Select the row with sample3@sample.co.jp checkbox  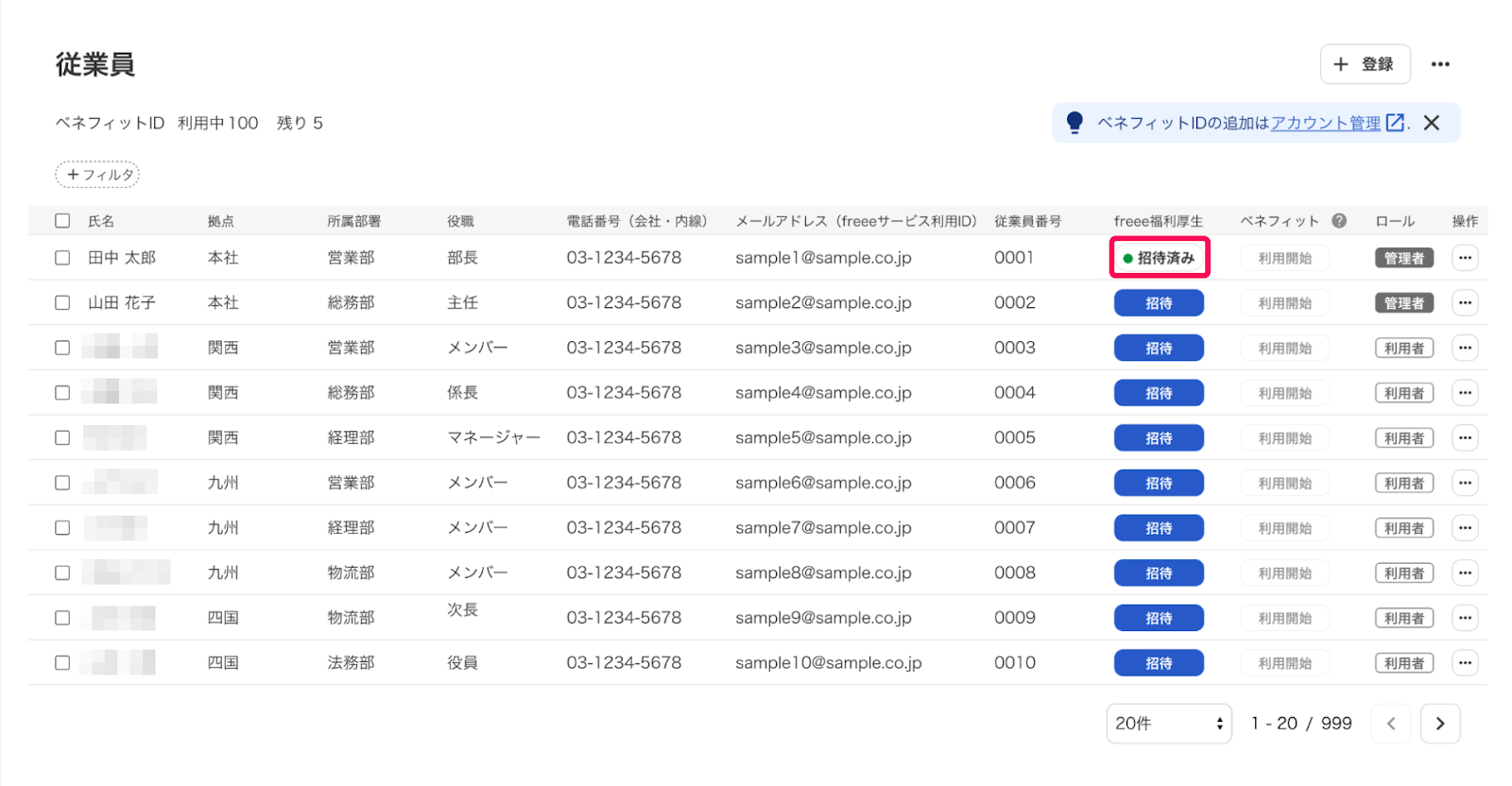point(62,348)
